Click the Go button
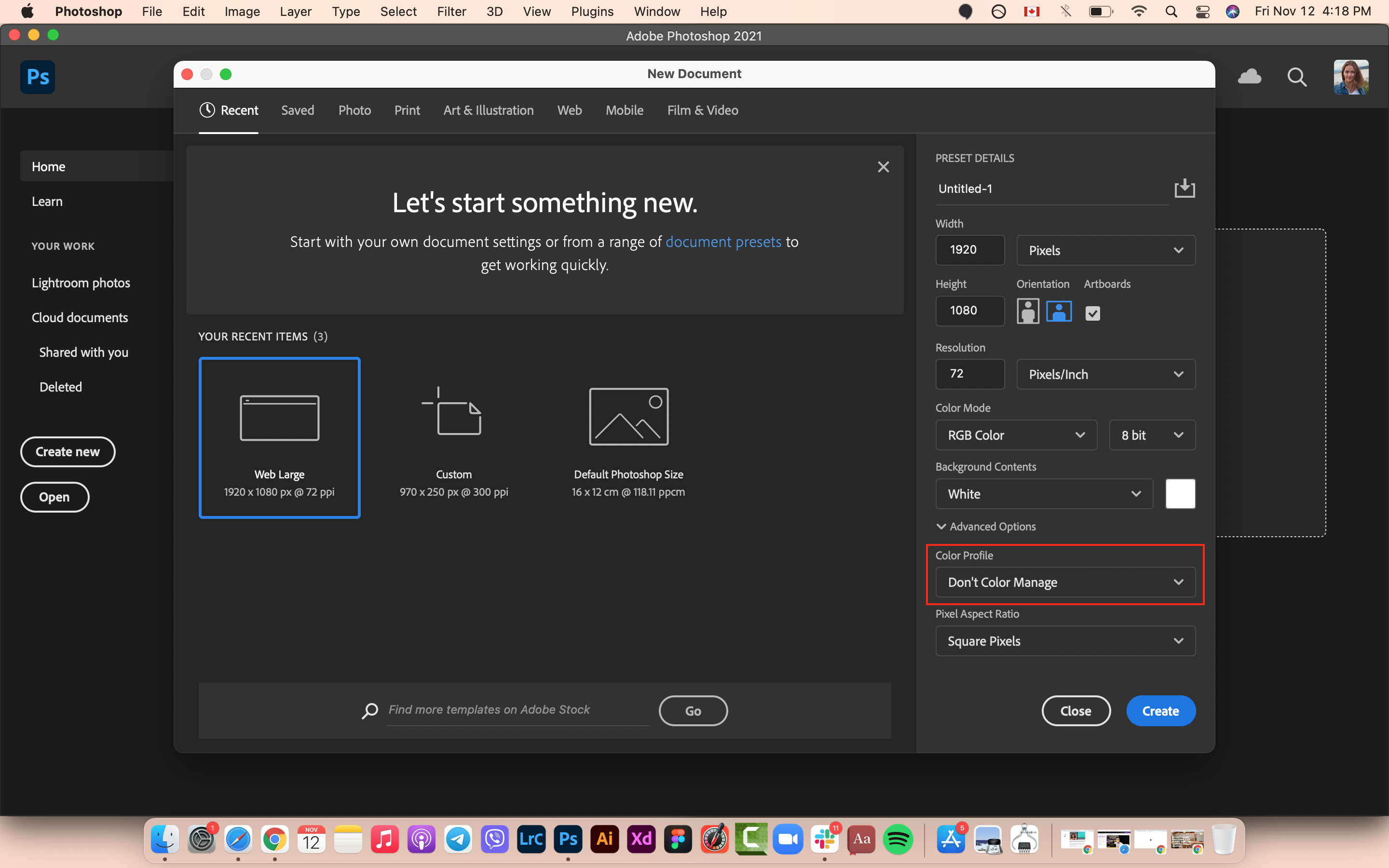 (x=693, y=711)
